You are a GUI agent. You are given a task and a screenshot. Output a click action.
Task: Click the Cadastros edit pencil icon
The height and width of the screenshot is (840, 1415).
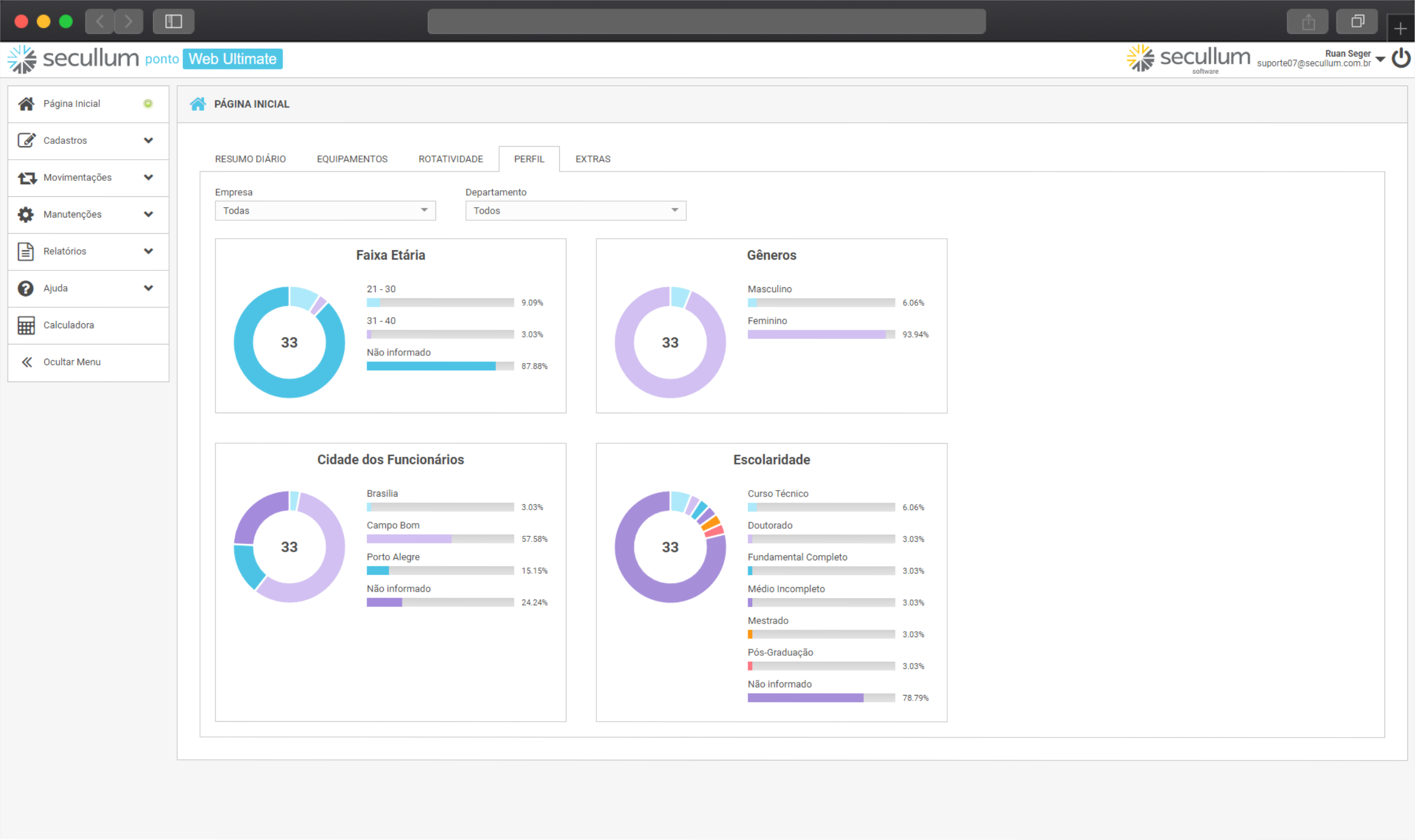(27, 141)
